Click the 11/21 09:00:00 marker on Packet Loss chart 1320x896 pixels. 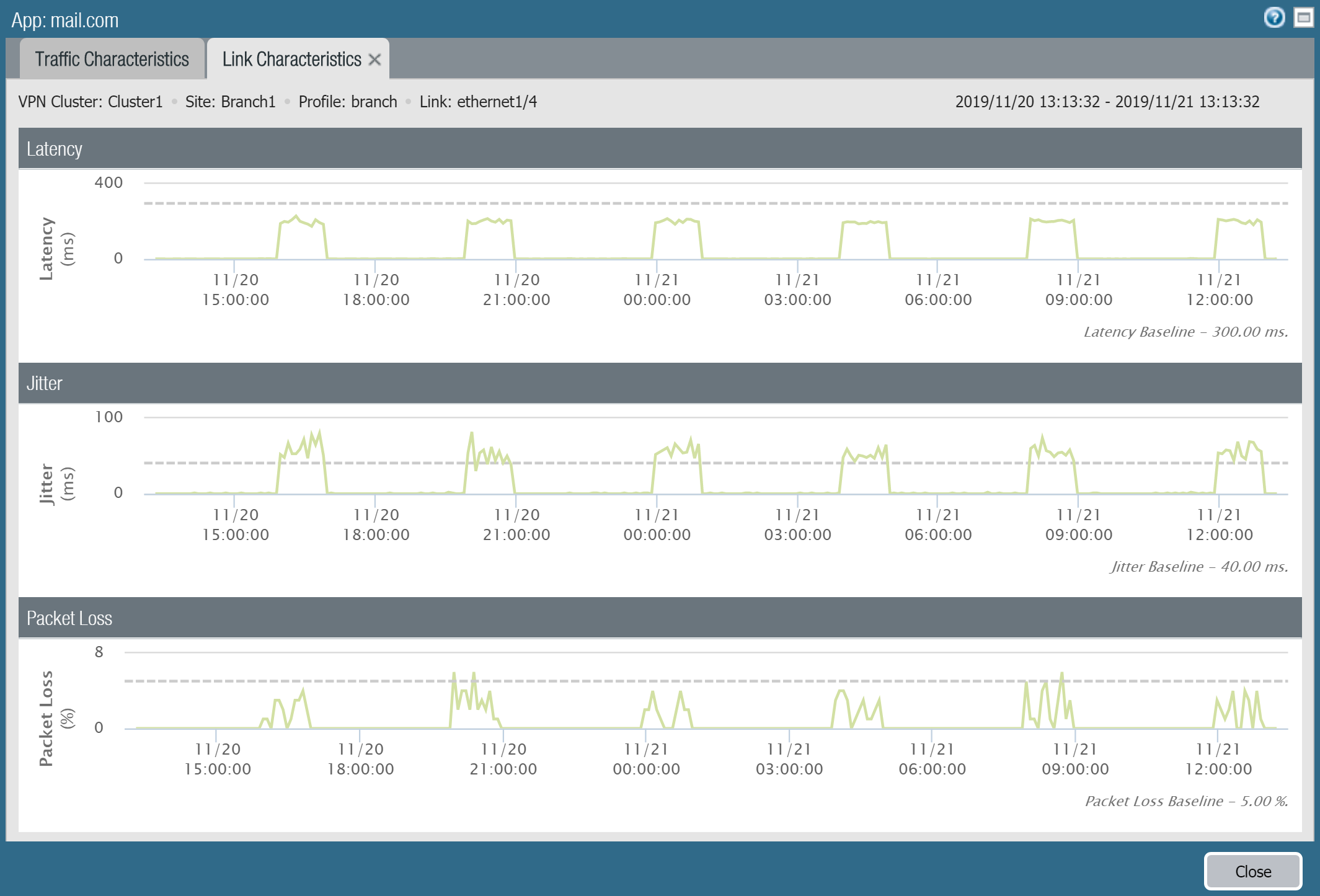pos(1075,759)
